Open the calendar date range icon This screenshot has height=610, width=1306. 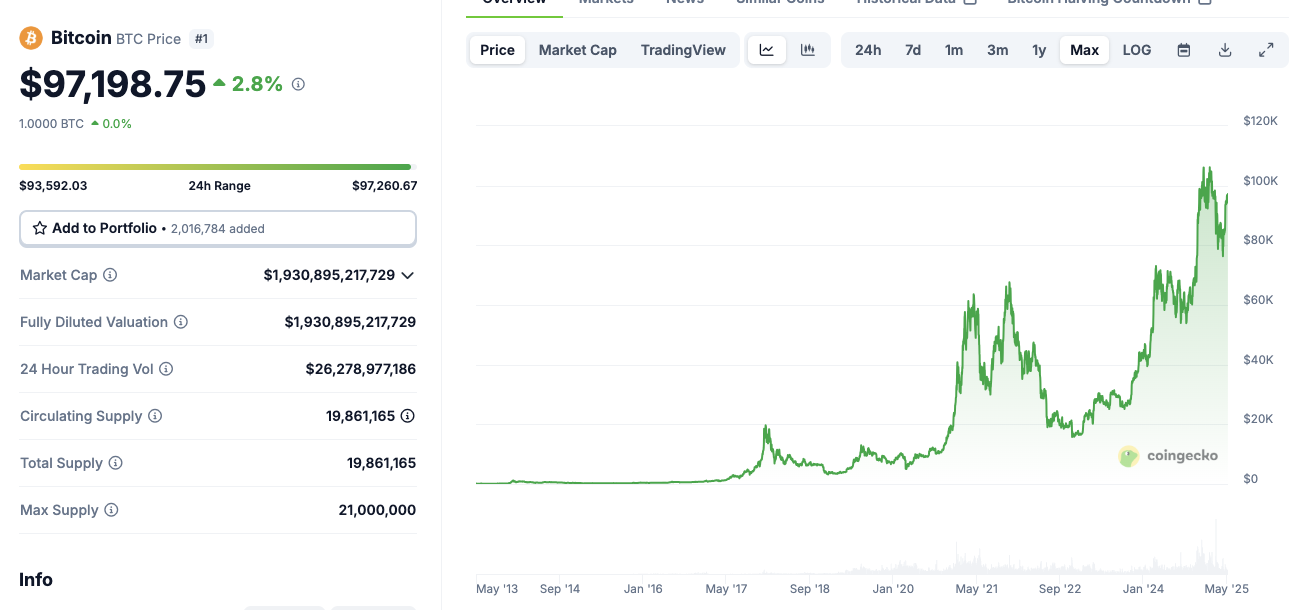tap(1184, 49)
